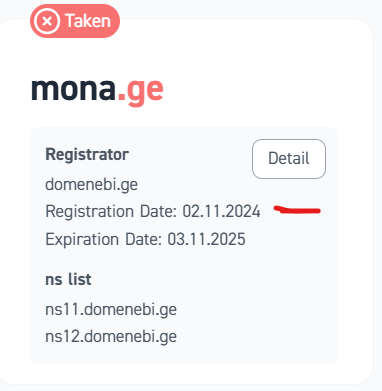Select the mona.ge domain heading
The width and height of the screenshot is (382, 391).
(x=97, y=89)
